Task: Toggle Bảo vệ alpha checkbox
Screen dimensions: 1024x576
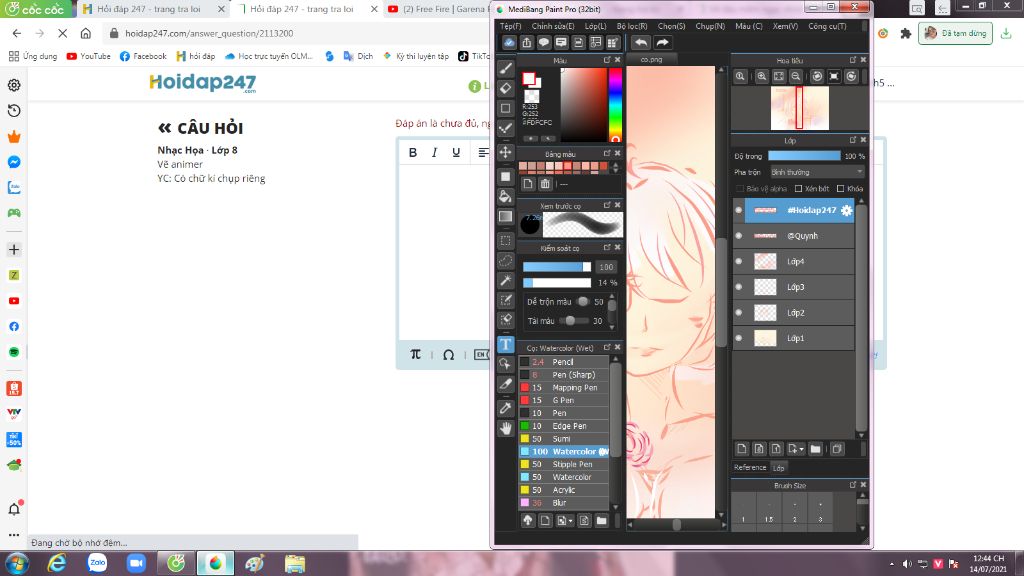Action: (x=740, y=189)
